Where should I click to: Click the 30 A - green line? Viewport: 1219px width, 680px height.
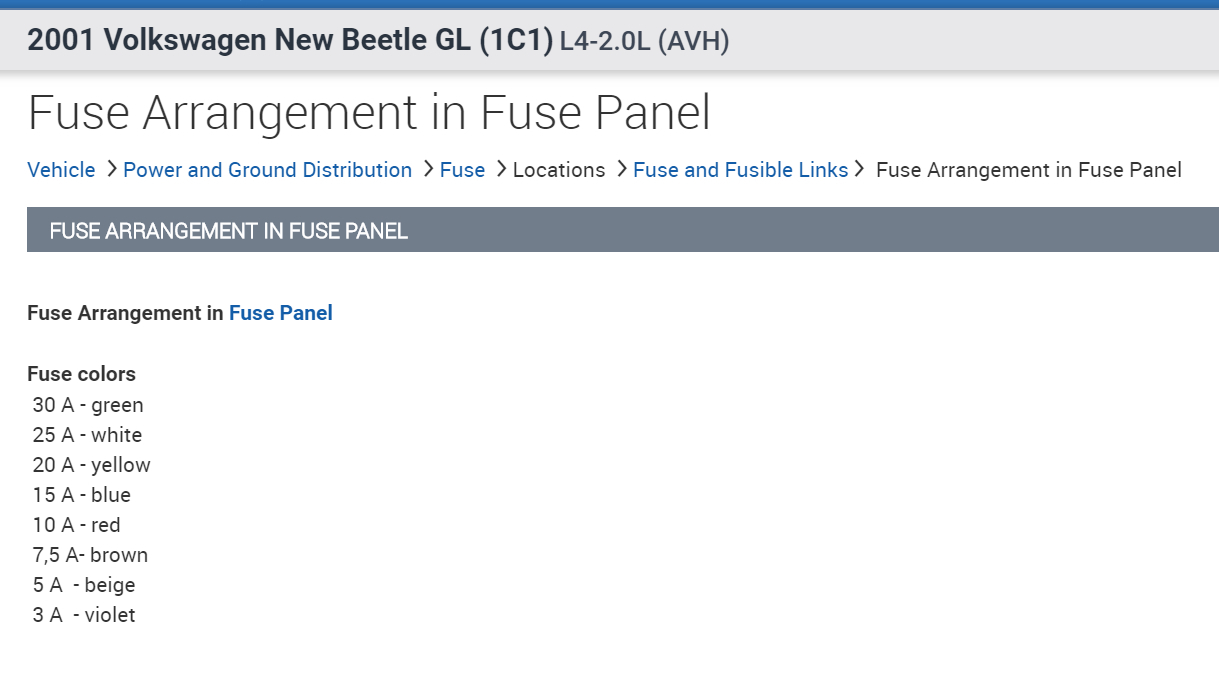88,405
